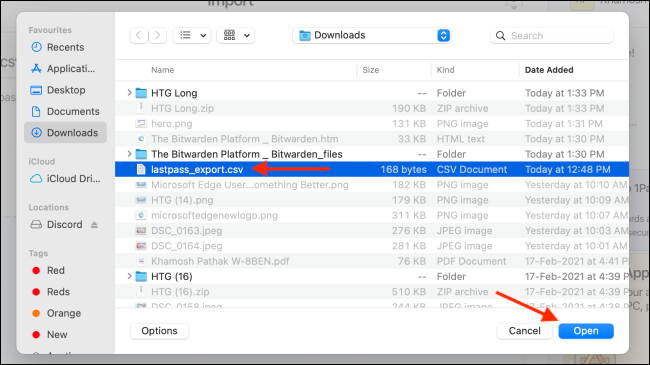The height and width of the screenshot is (365, 650).
Task: Go forward with the right chevron button
Action: pyautogui.click(x=158, y=36)
